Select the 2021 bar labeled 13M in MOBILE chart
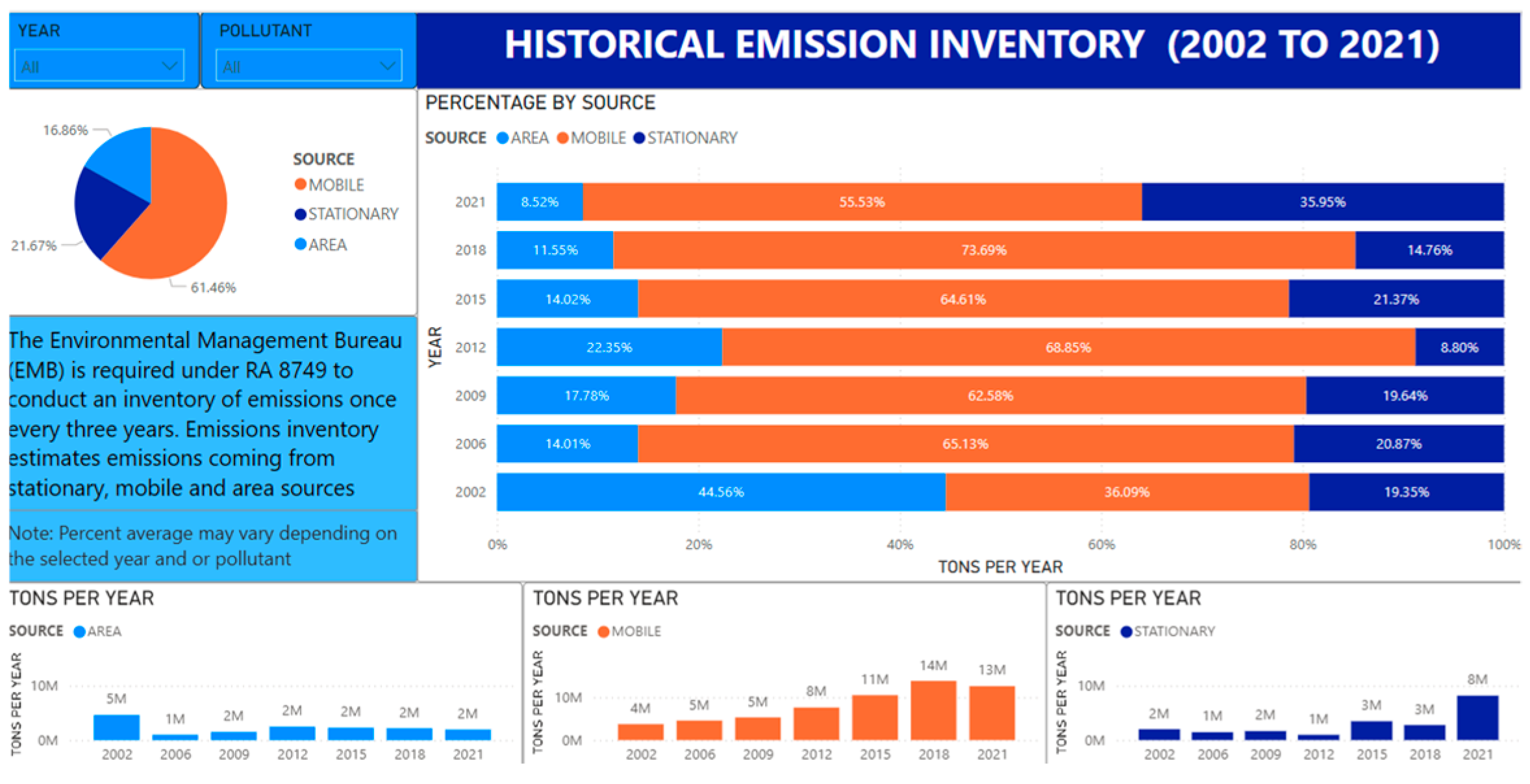This screenshot has width=1530, height=784. click(992, 713)
